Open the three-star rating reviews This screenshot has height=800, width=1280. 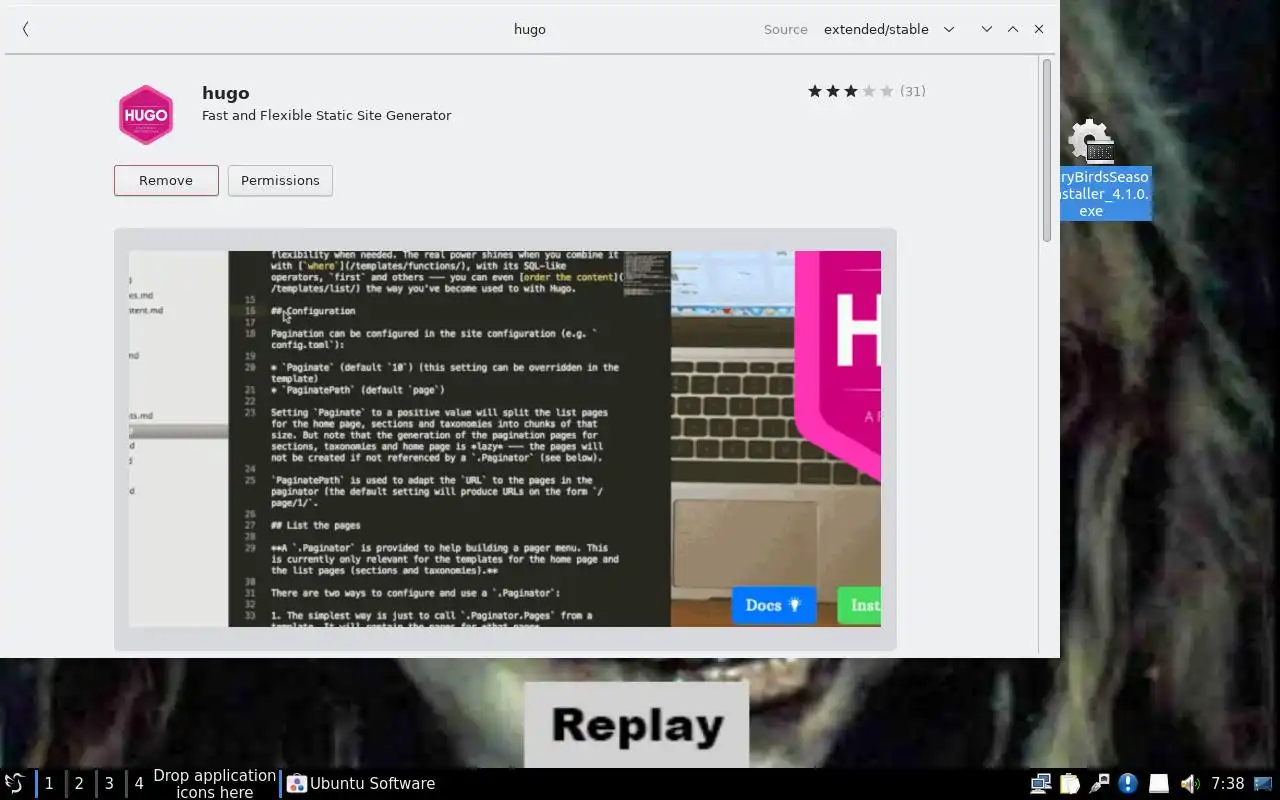[850, 91]
